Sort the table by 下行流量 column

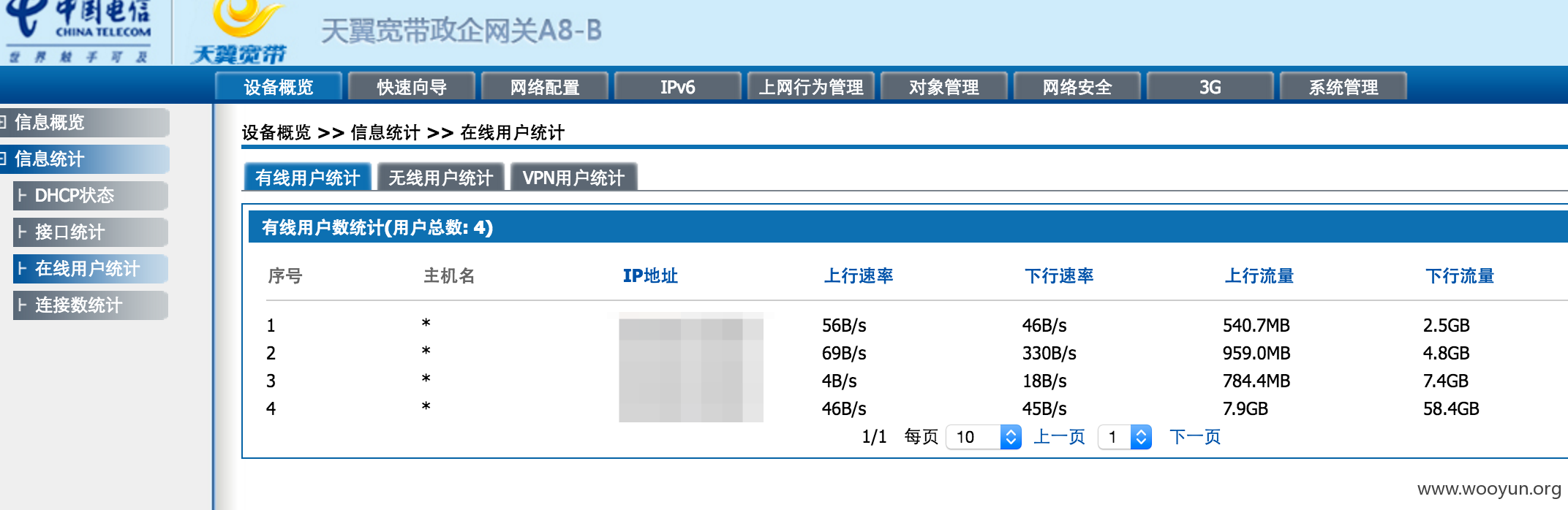point(1460,275)
